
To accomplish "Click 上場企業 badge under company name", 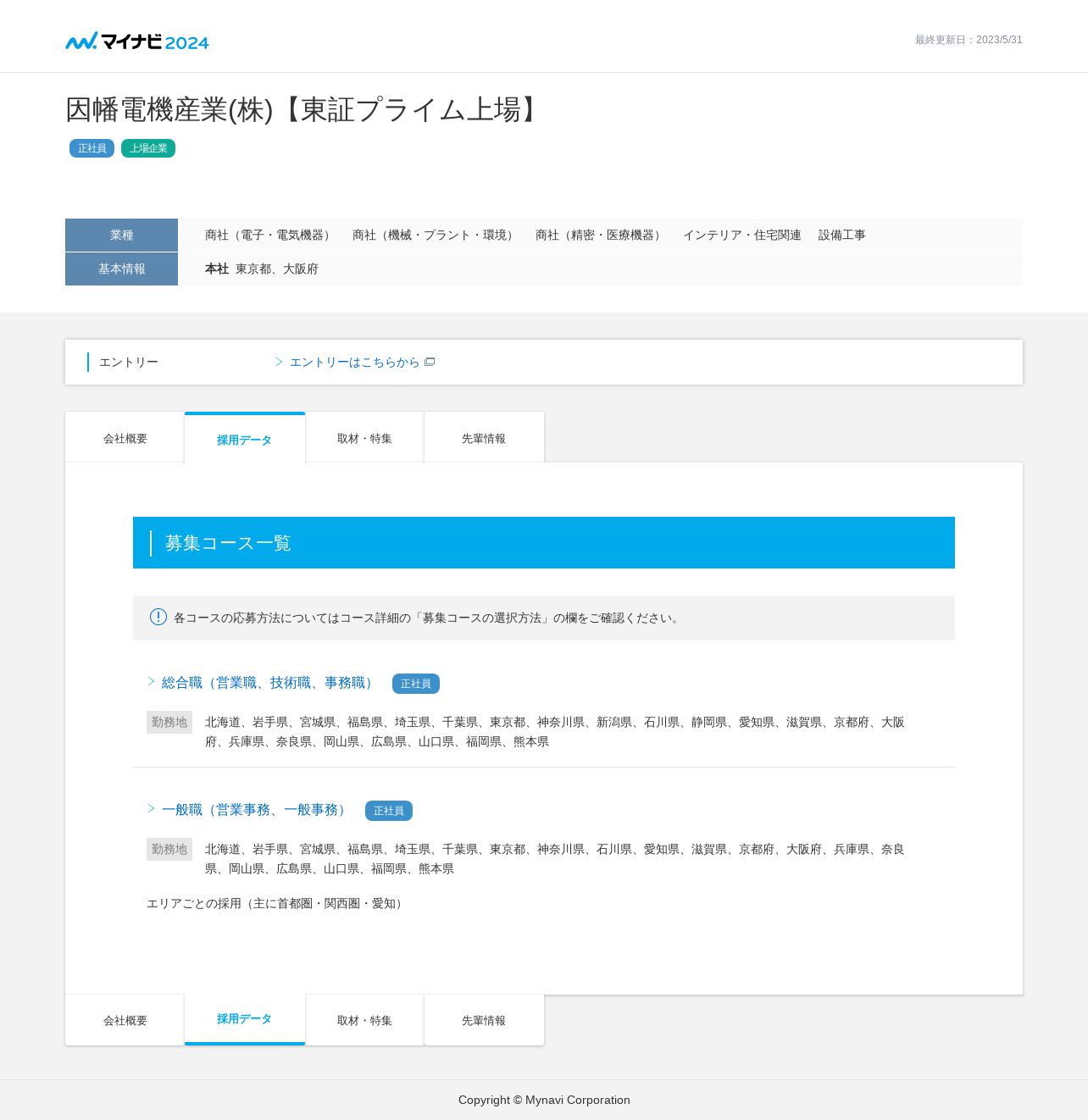I will [x=148, y=148].
